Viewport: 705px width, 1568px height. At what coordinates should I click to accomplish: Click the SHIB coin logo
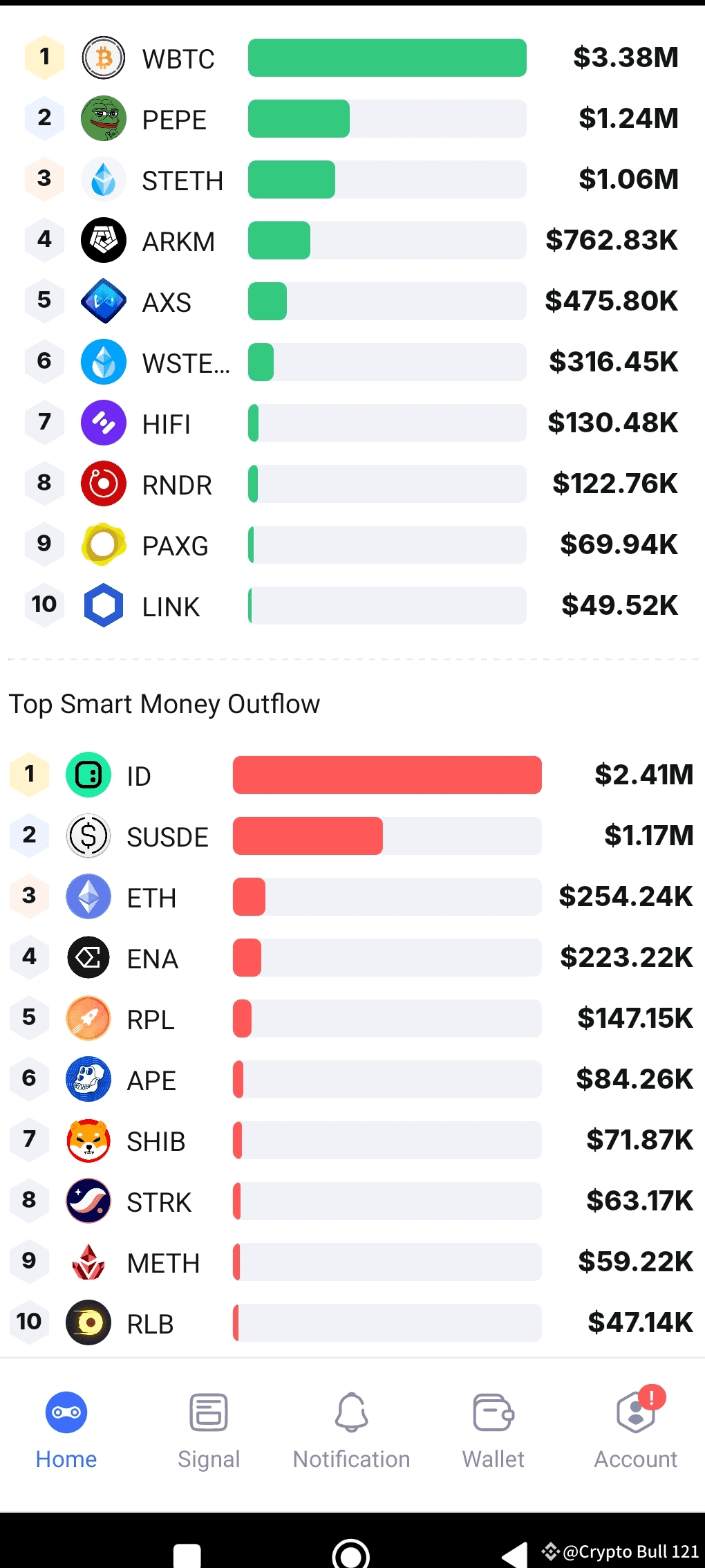point(88,1141)
